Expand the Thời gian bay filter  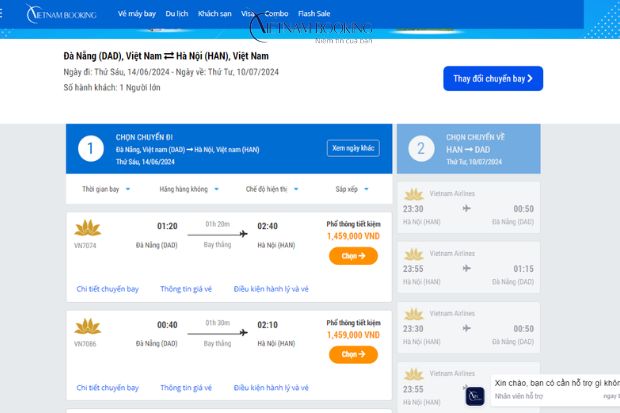tap(106, 189)
